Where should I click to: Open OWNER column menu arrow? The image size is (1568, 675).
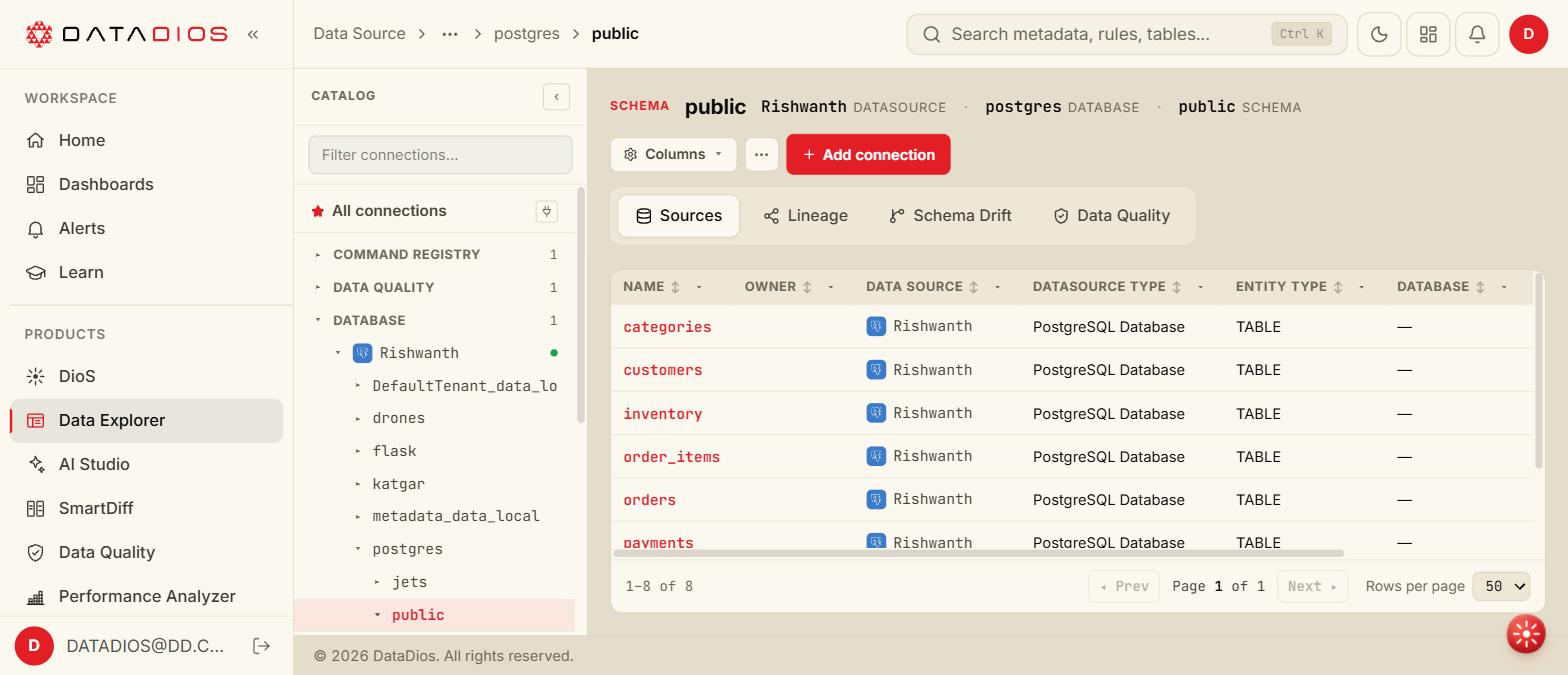point(831,287)
